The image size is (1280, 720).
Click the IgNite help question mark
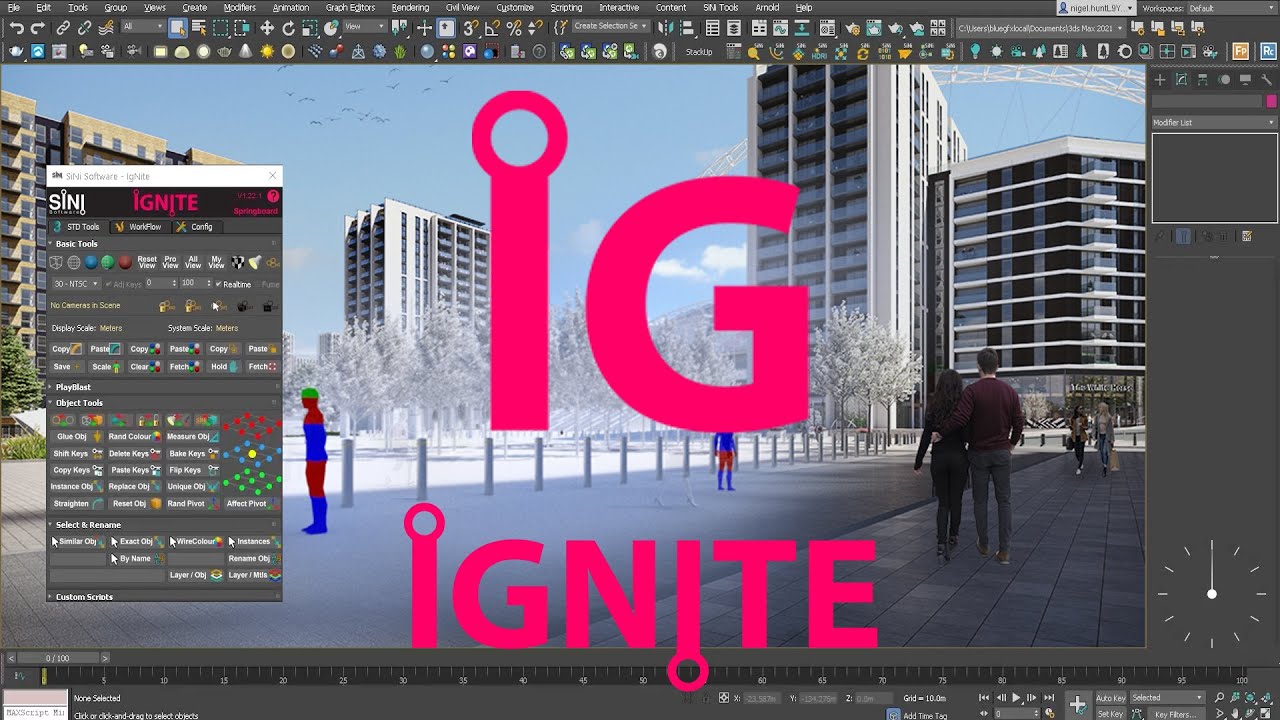(273, 196)
